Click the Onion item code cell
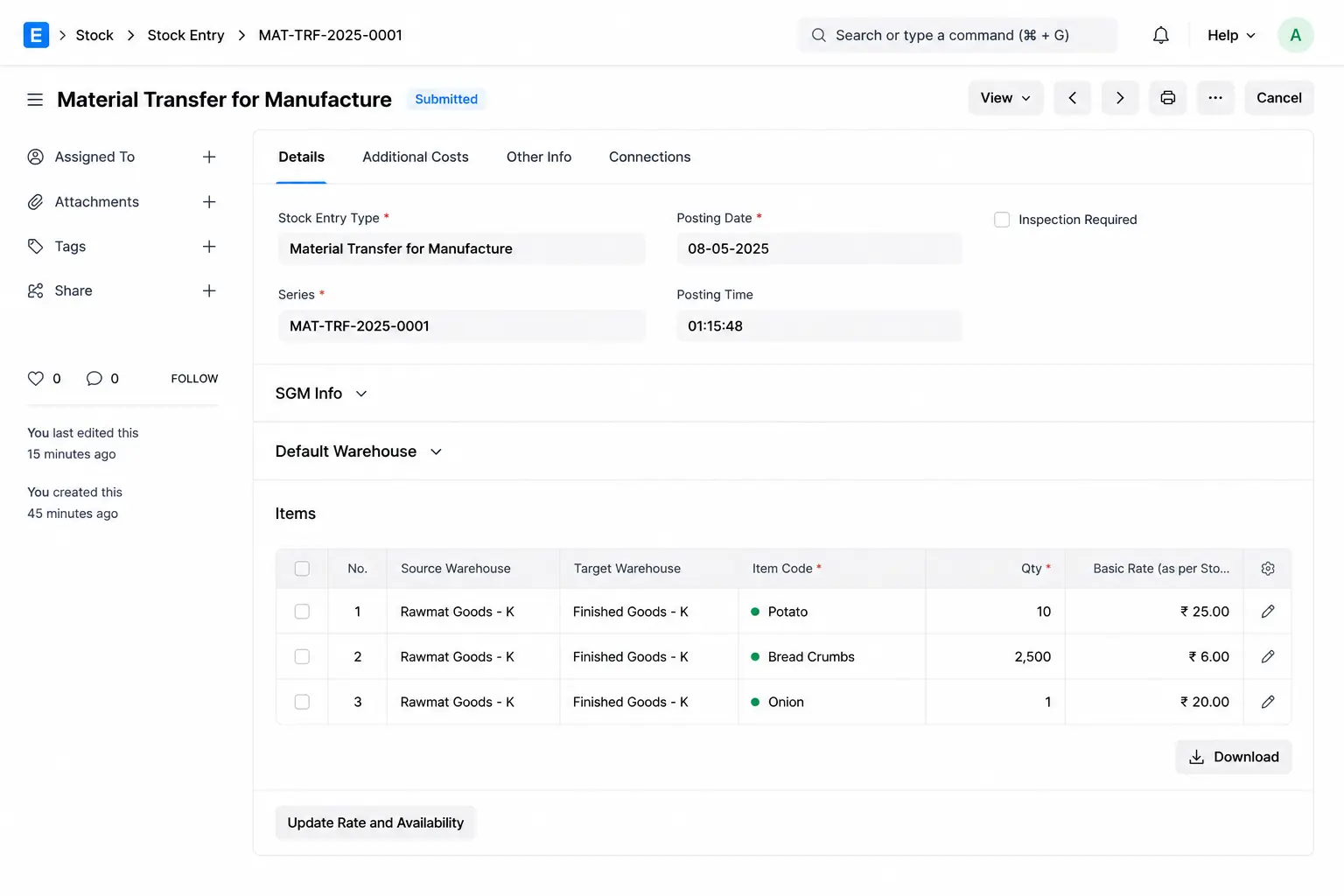 point(831,702)
